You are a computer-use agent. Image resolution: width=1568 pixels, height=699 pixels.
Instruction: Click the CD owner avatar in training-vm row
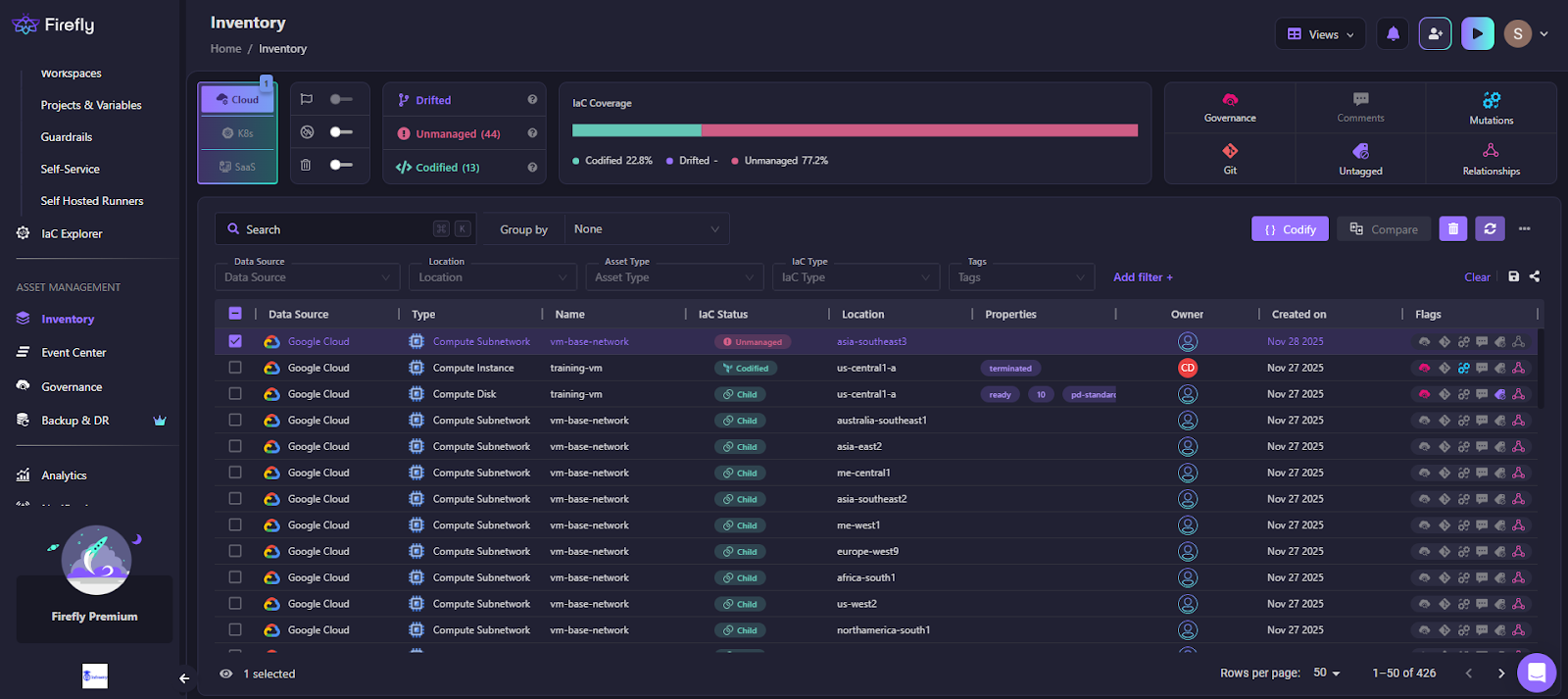1187,368
